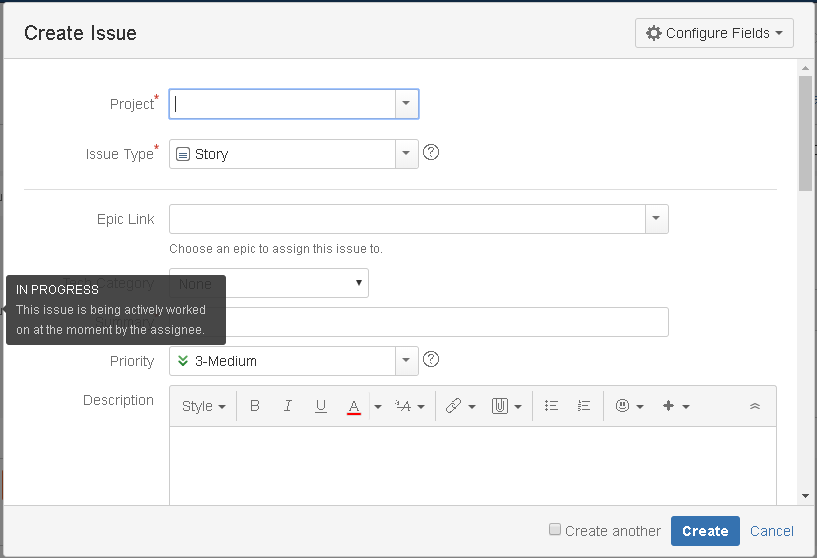
Task: Click the 3-Medium priority icon
Action: click(182, 361)
